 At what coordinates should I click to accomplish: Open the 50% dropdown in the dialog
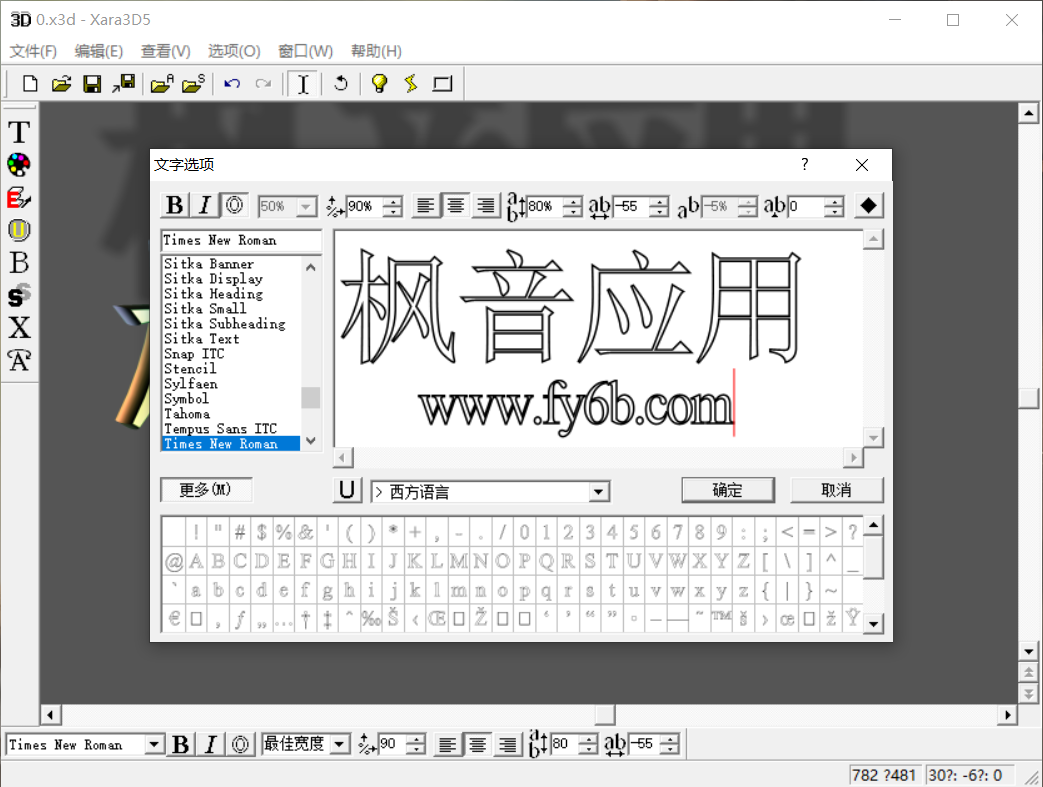click(306, 206)
